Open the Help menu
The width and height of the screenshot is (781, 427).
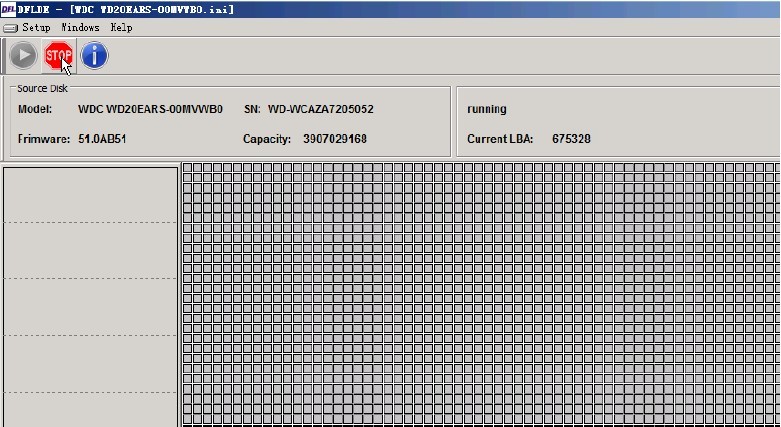coord(122,27)
